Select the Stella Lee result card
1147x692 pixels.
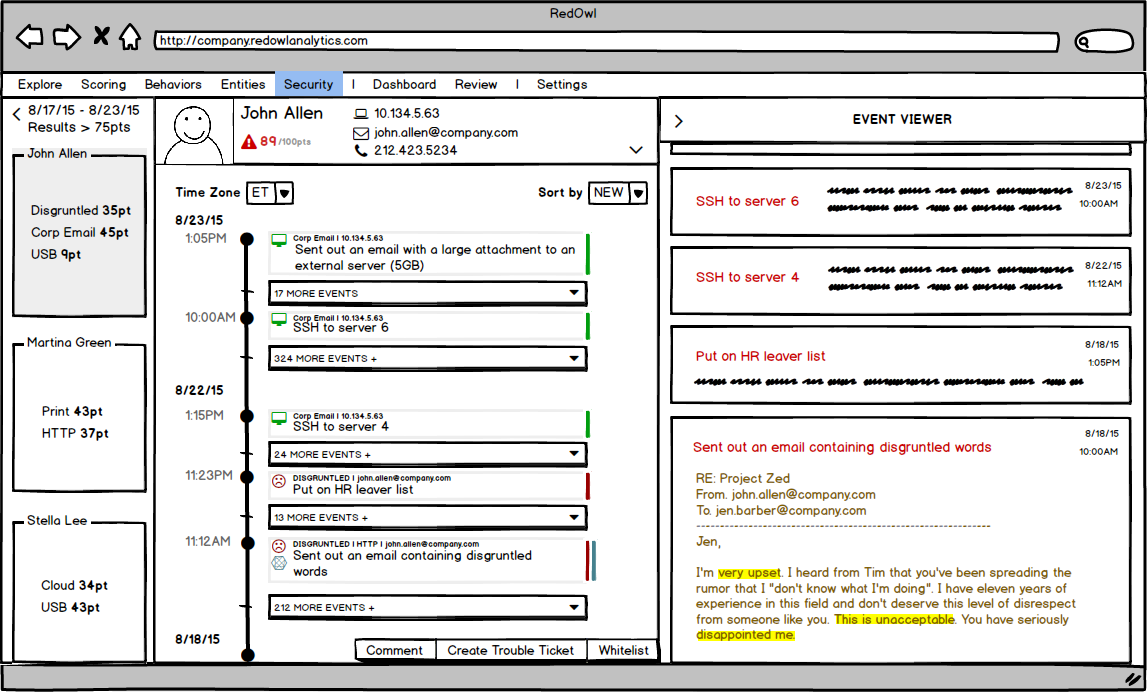pyautogui.click(x=79, y=590)
